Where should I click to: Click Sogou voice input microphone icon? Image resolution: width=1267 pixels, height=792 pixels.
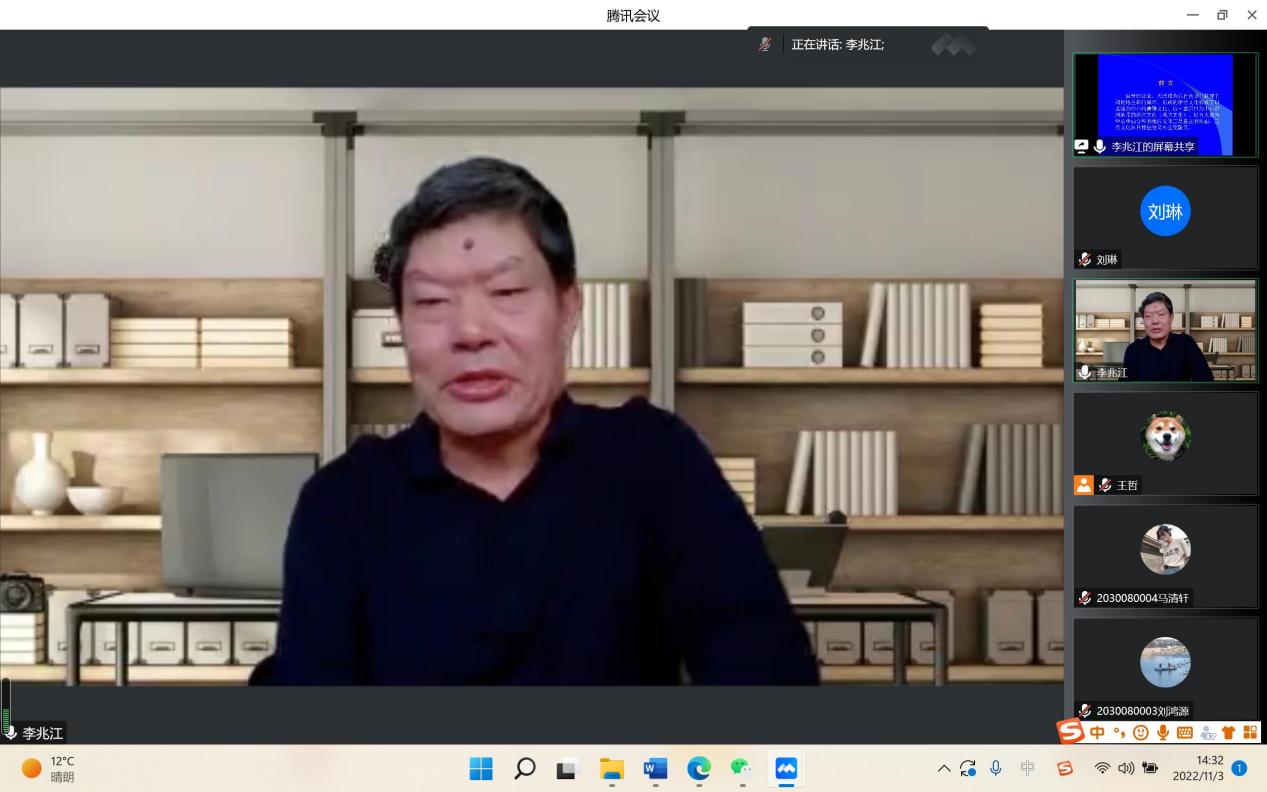click(1162, 733)
